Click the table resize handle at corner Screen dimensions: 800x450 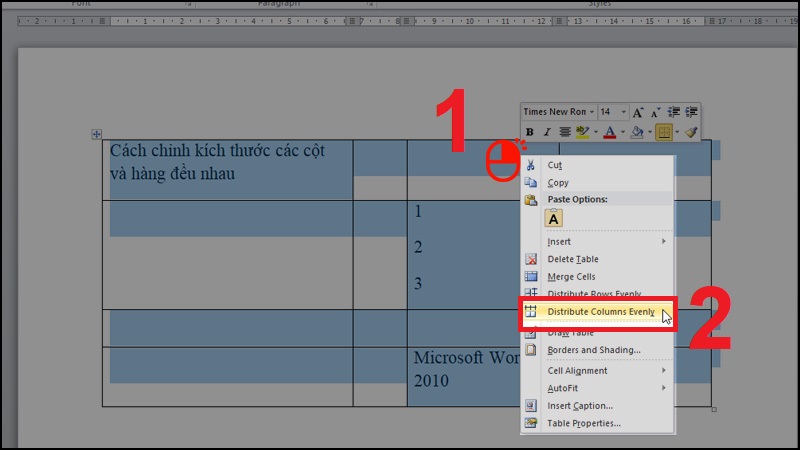click(x=714, y=409)
